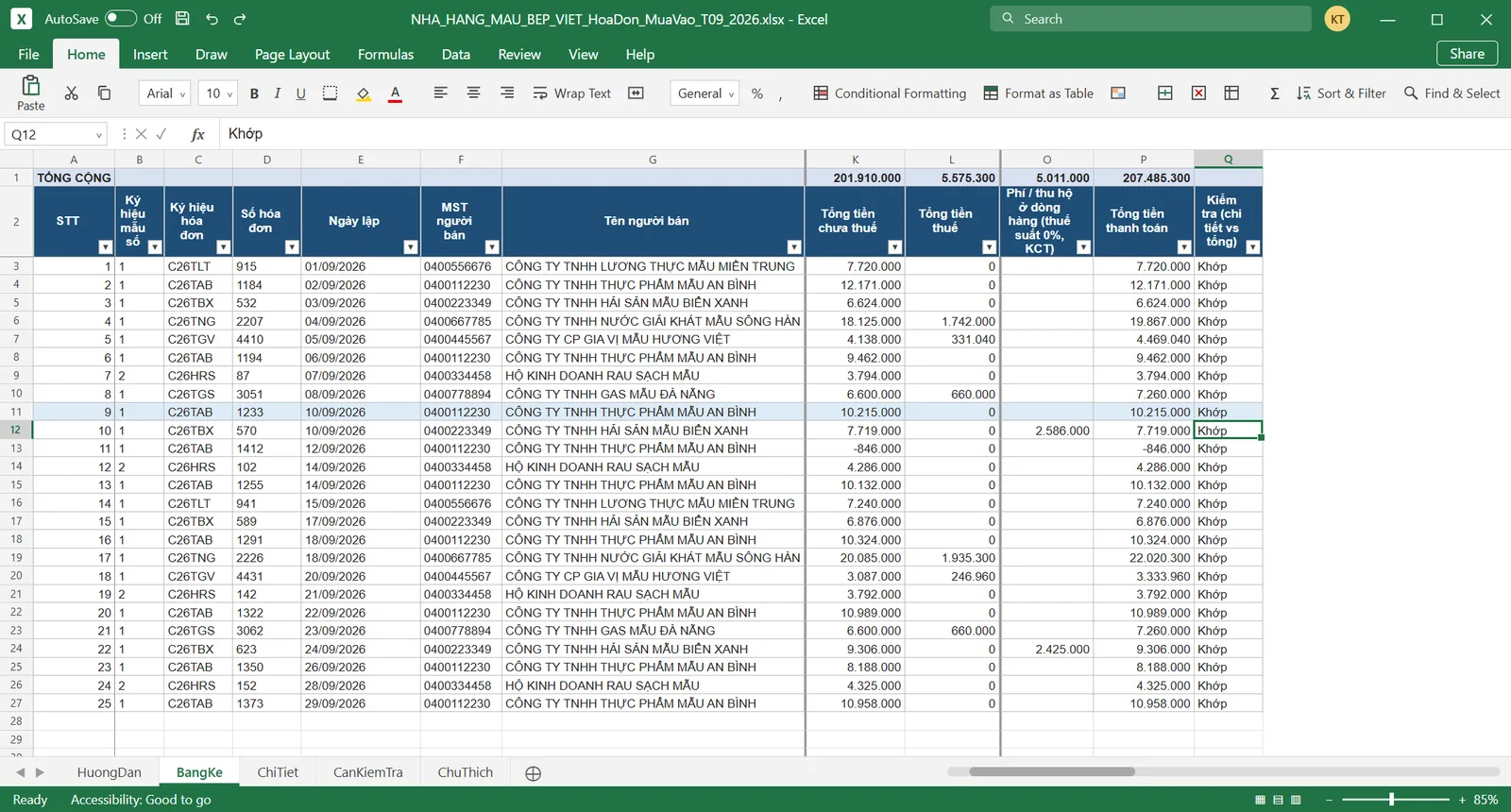The height and width of the screenshot is (812, 1511).
Task: Toggle italic formatting
Action: point(278,93)
